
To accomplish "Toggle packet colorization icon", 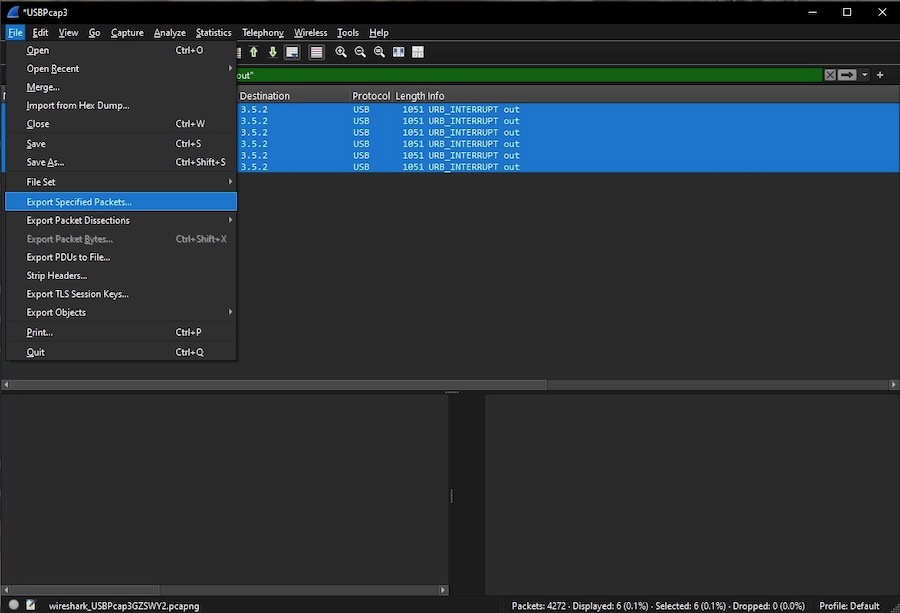I will point(316,52).
